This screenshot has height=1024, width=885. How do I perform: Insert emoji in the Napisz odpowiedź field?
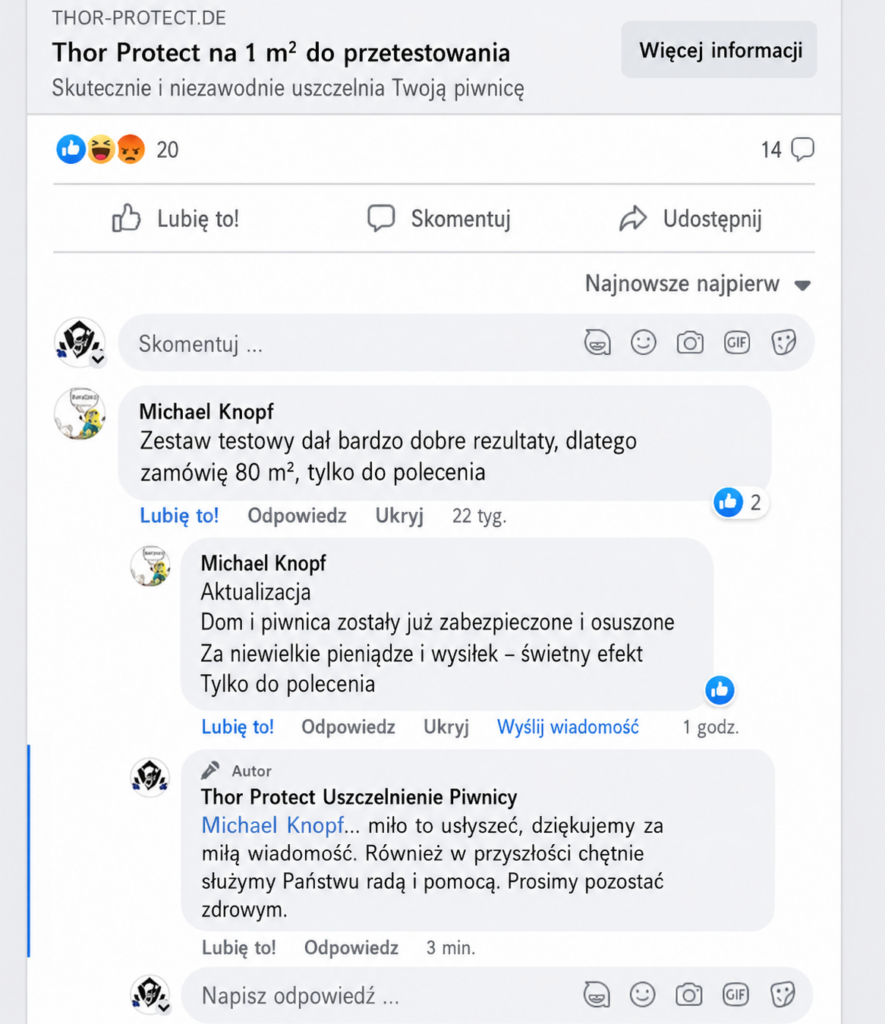642,995
